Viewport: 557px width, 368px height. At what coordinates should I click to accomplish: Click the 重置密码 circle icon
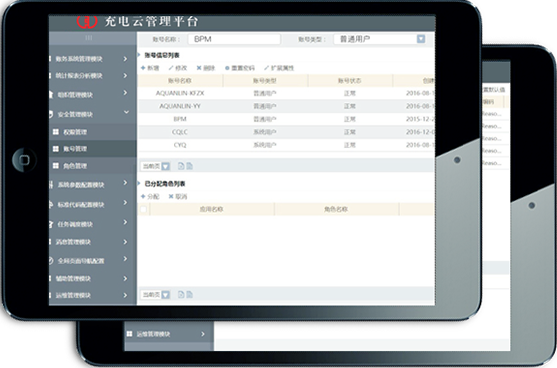click(227, 68)
